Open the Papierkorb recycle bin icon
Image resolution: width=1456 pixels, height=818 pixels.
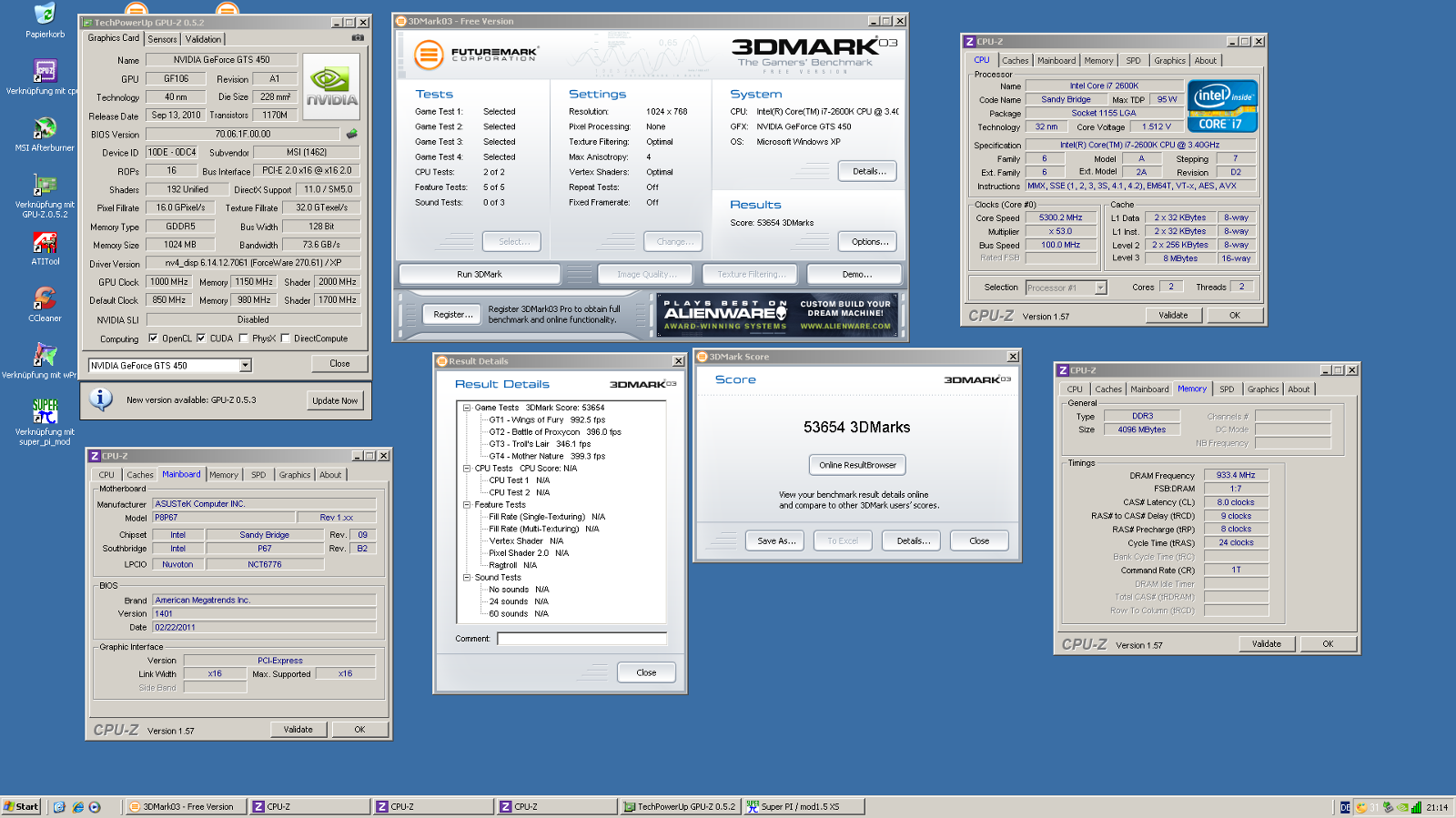point(45,15)
